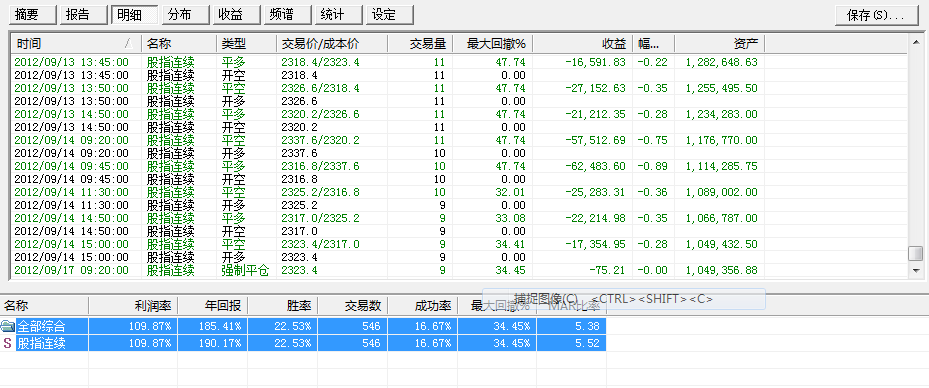Switch to the 收益 tab

pos(236,15)
